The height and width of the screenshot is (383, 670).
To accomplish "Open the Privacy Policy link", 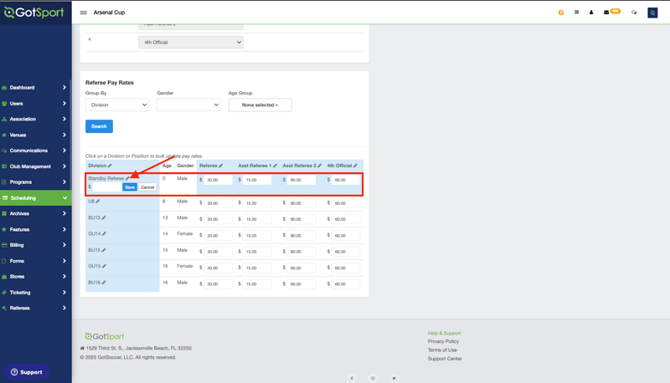I will point(443,341).
